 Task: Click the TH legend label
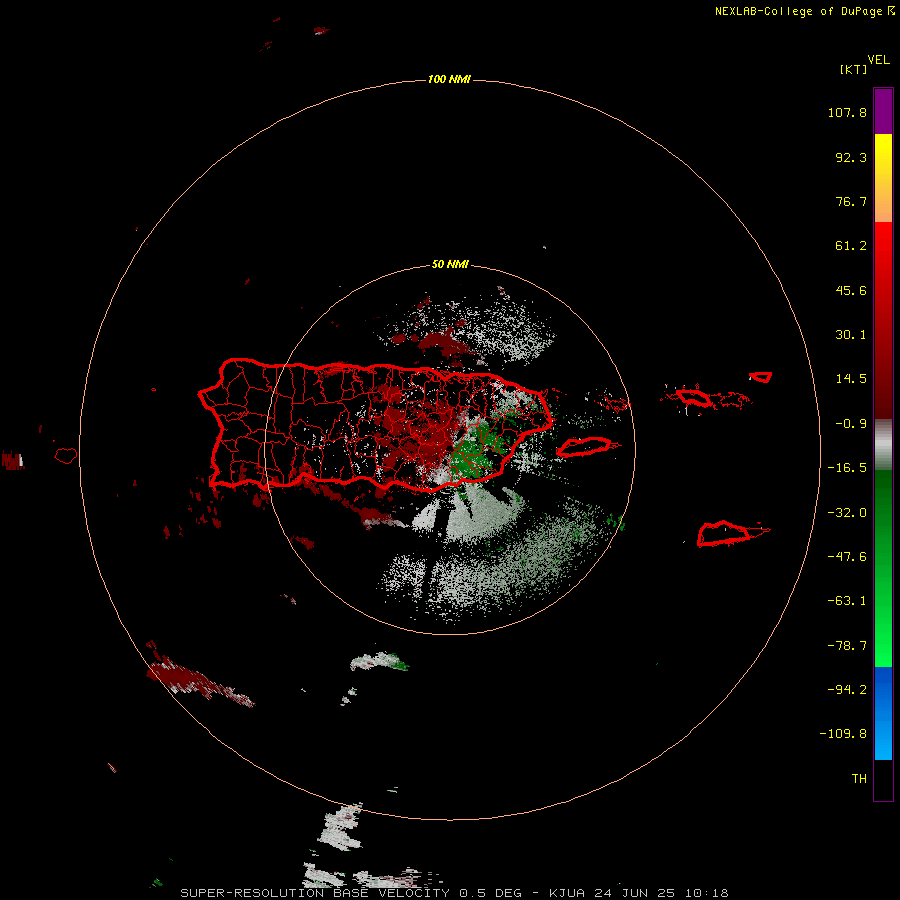(859, 779)
